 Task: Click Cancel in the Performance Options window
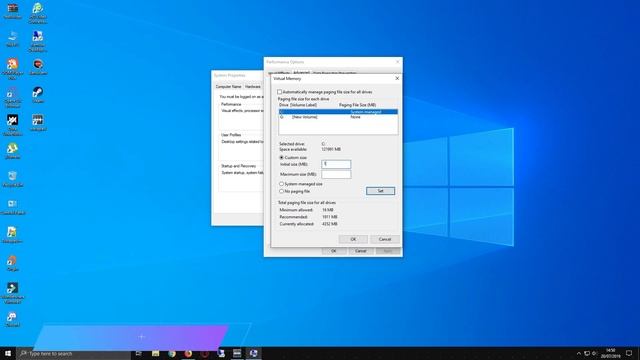[x=360, y=251]
